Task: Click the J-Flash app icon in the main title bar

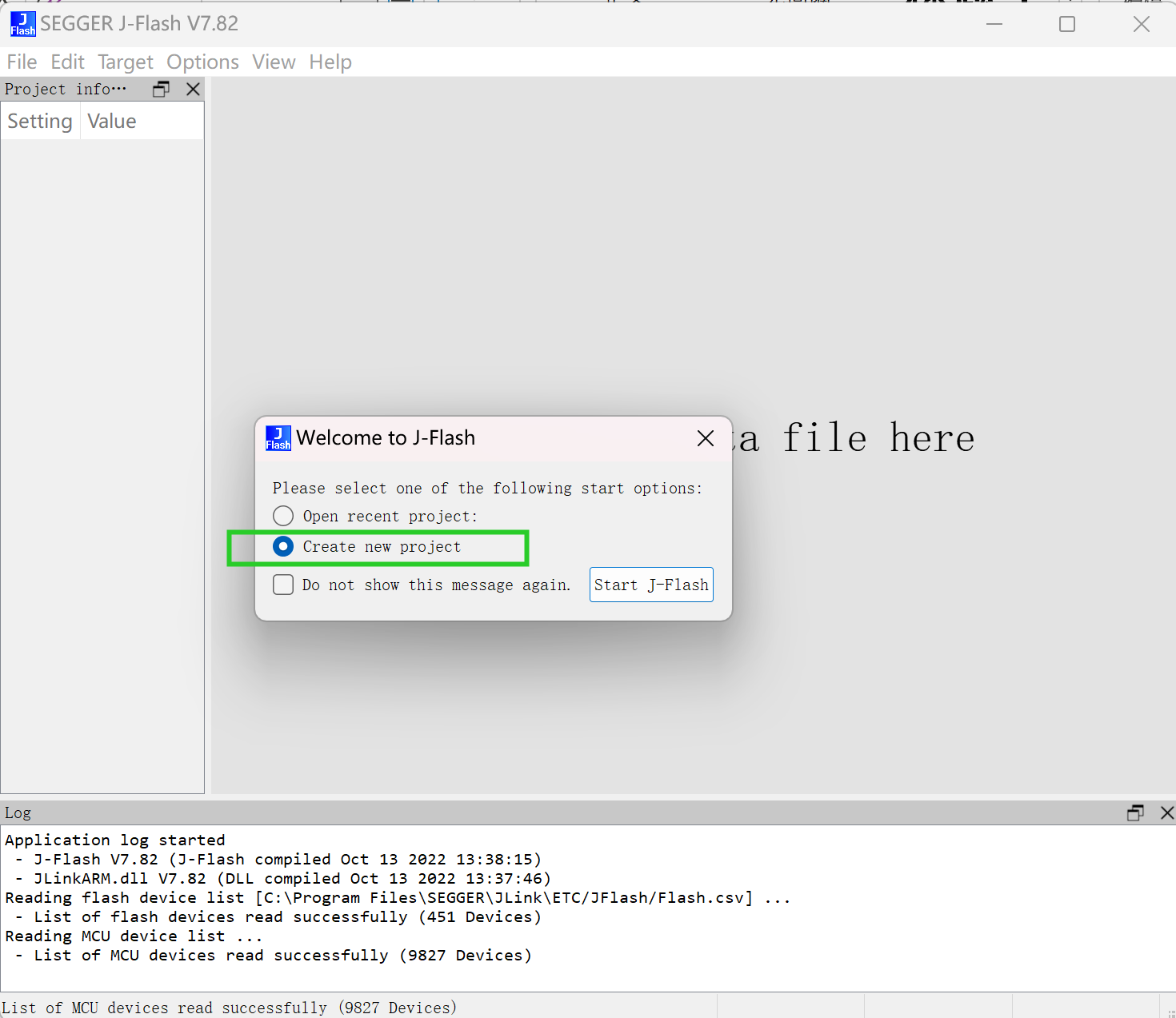Action: [23, 24]
